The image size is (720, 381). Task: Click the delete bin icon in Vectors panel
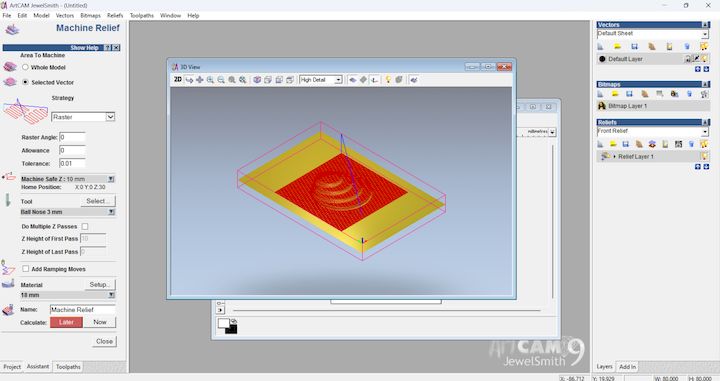(x=687, y=46)
